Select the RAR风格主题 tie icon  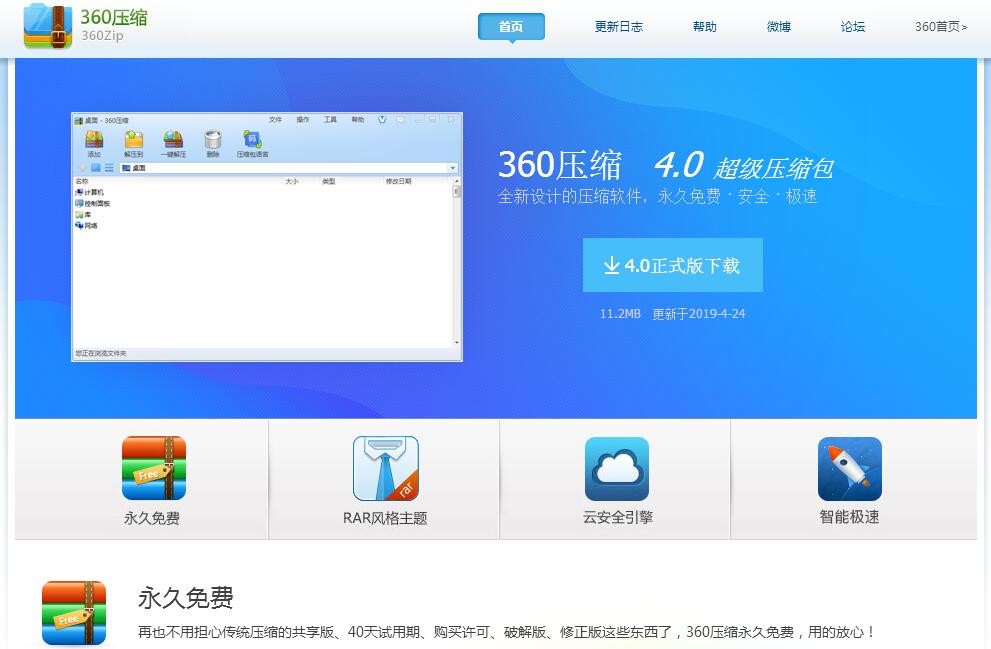pyautogui.click(x=385, y=468)
